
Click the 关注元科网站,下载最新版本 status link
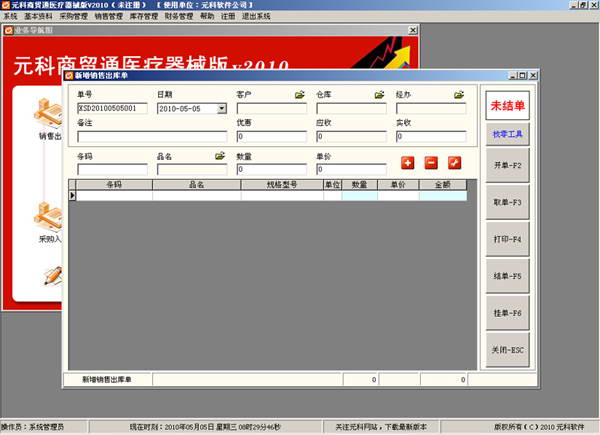click(381, 427)
